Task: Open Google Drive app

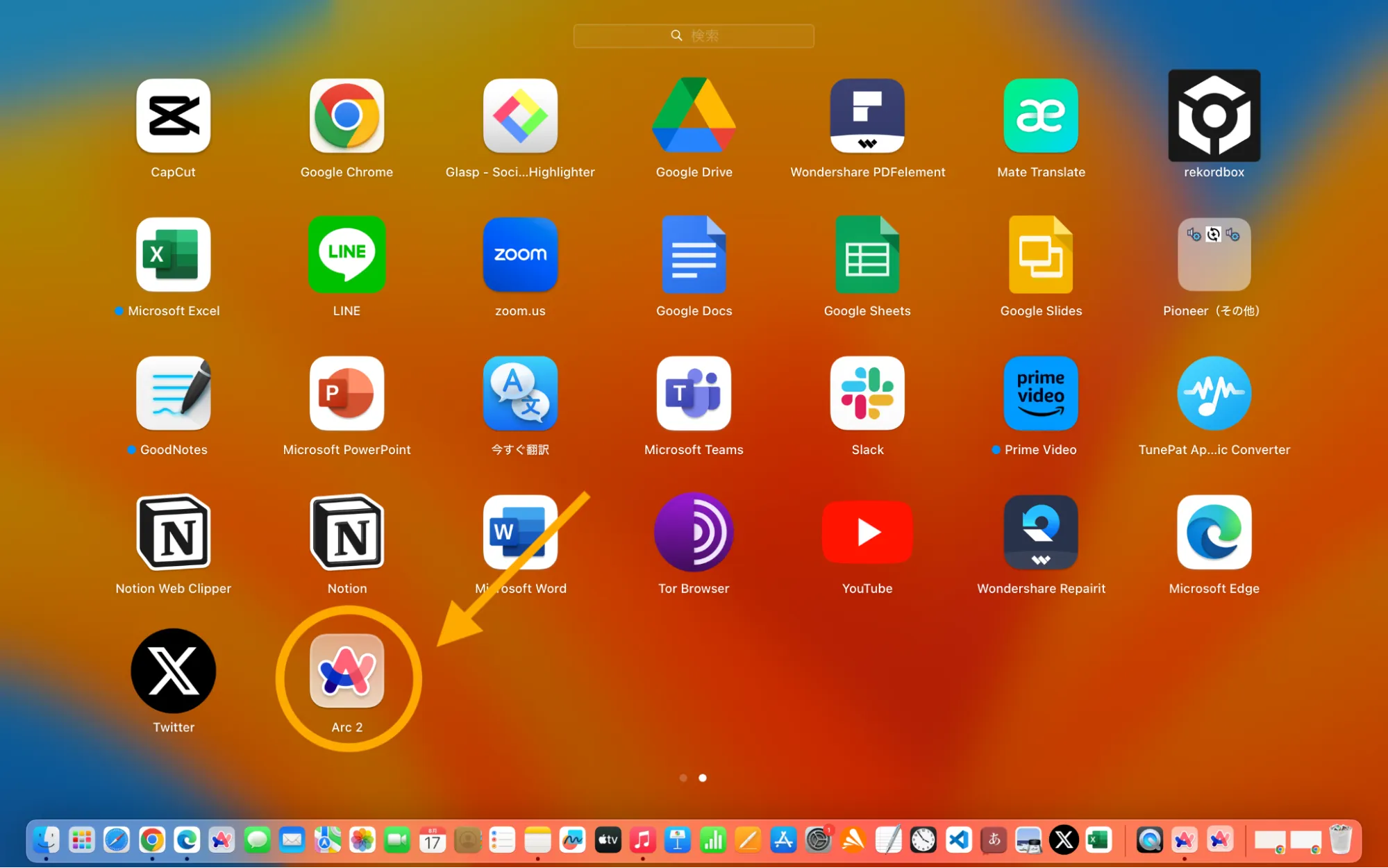Action: (694, 116)
